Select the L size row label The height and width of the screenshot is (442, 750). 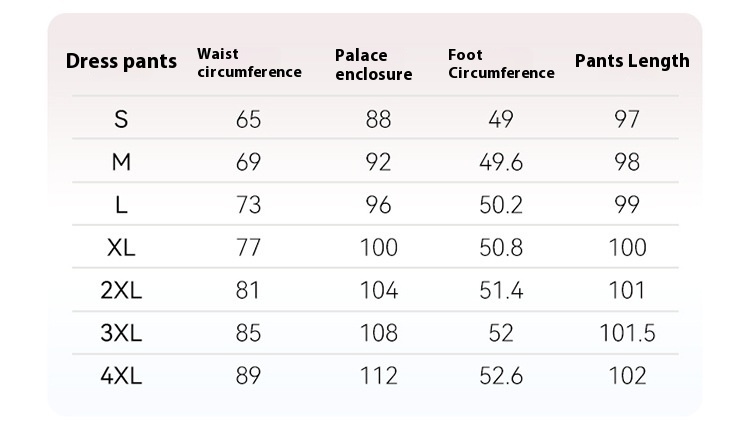[121, 205]
